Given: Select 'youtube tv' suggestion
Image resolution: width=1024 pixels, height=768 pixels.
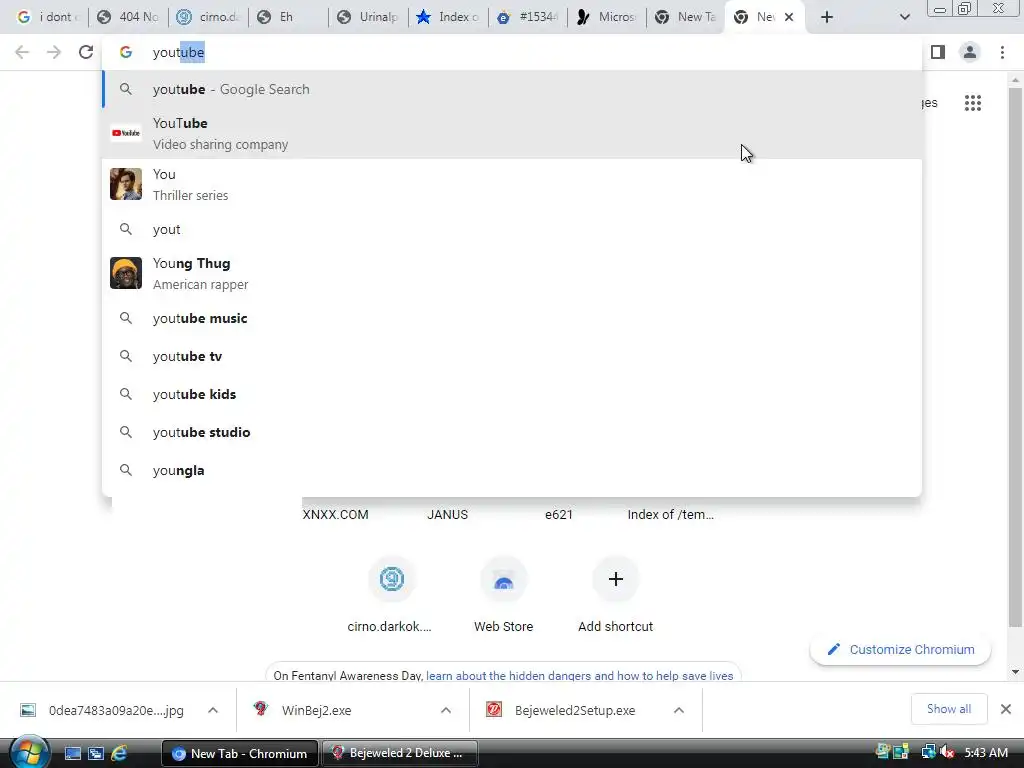Looking at the screenshot, I should tap(512, 356).
